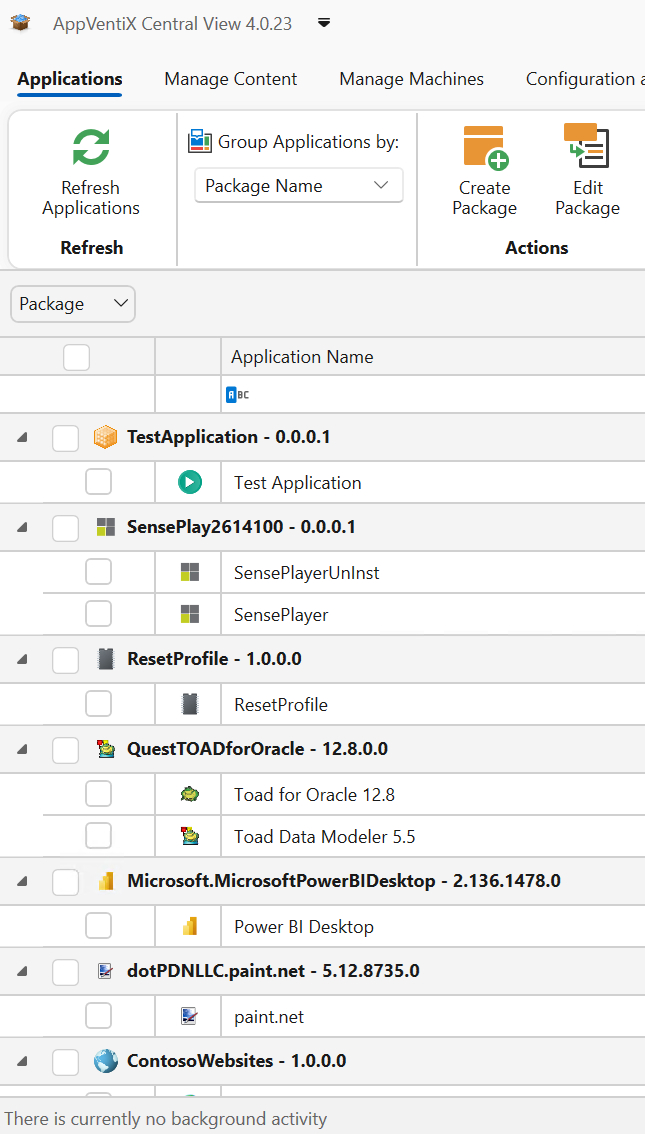The height and width of the screenshot is (1134, 645).
Task: Open the AppVentiX title dropdown arrow
Action: pyautogui.click(x=324, y=24)
